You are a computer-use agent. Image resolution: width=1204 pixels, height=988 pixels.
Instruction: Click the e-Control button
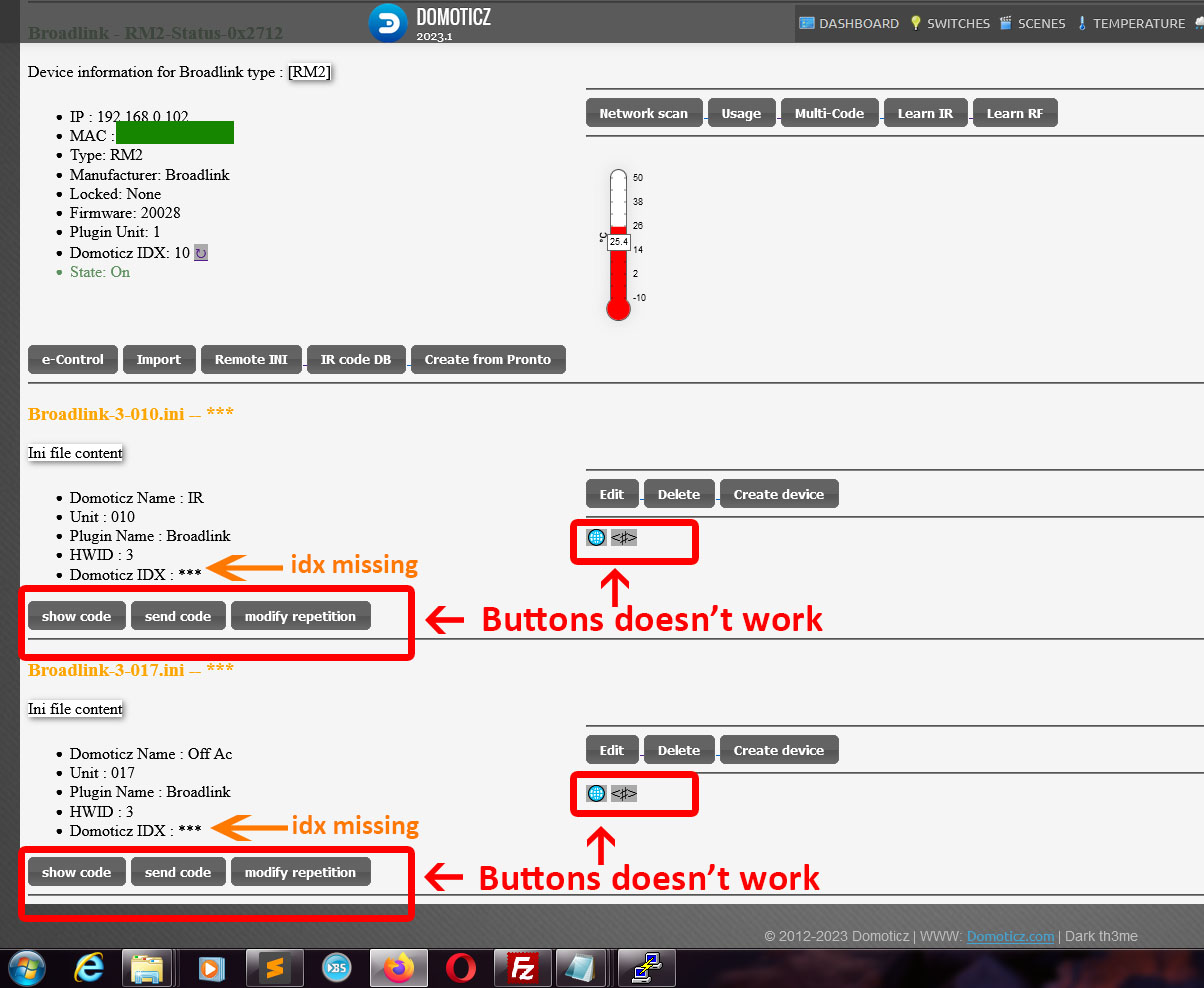73,359
